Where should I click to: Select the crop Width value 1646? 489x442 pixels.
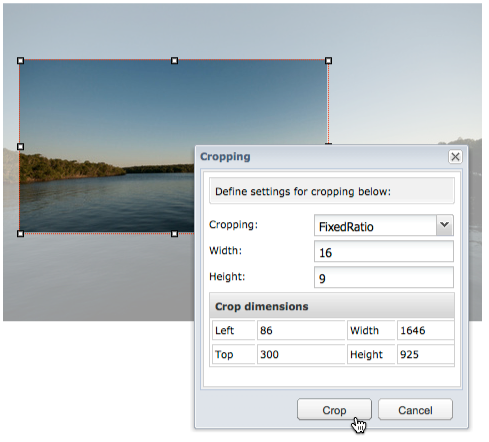click(425, 330)
